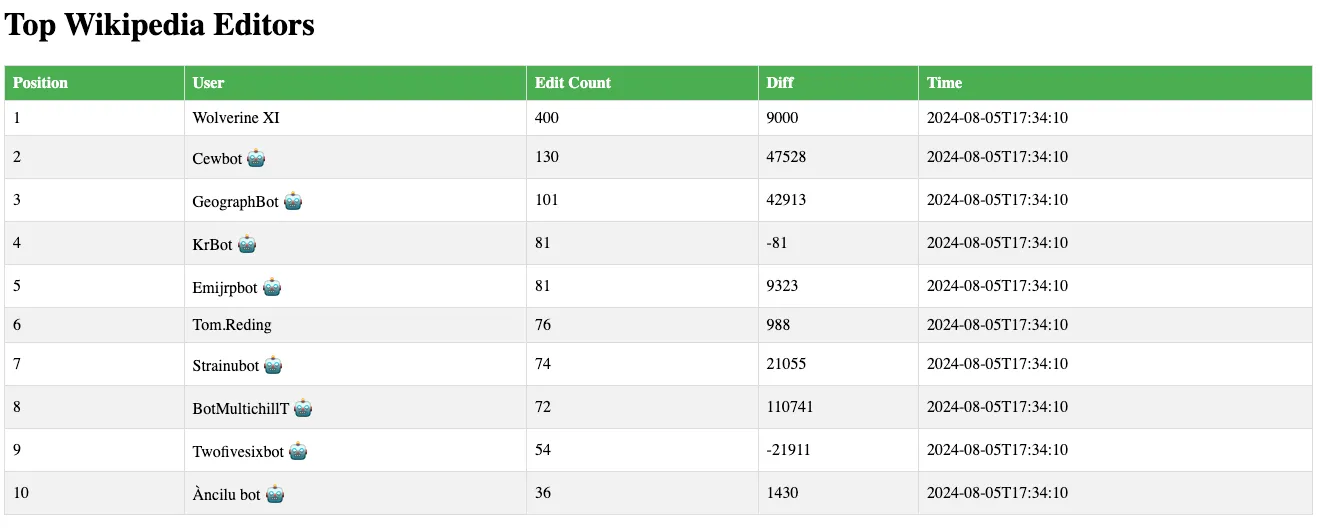The width and height of the screenshot is (1320, 530).
Task: Click the KrBot robot icon
Action: coord(247,244)
